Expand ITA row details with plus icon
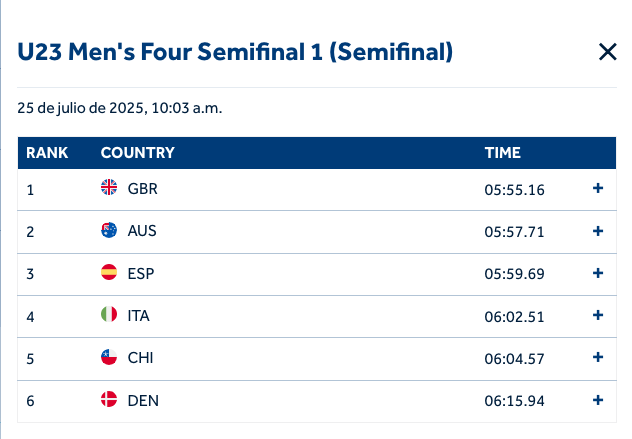632x439 pixels. [598, 315]
